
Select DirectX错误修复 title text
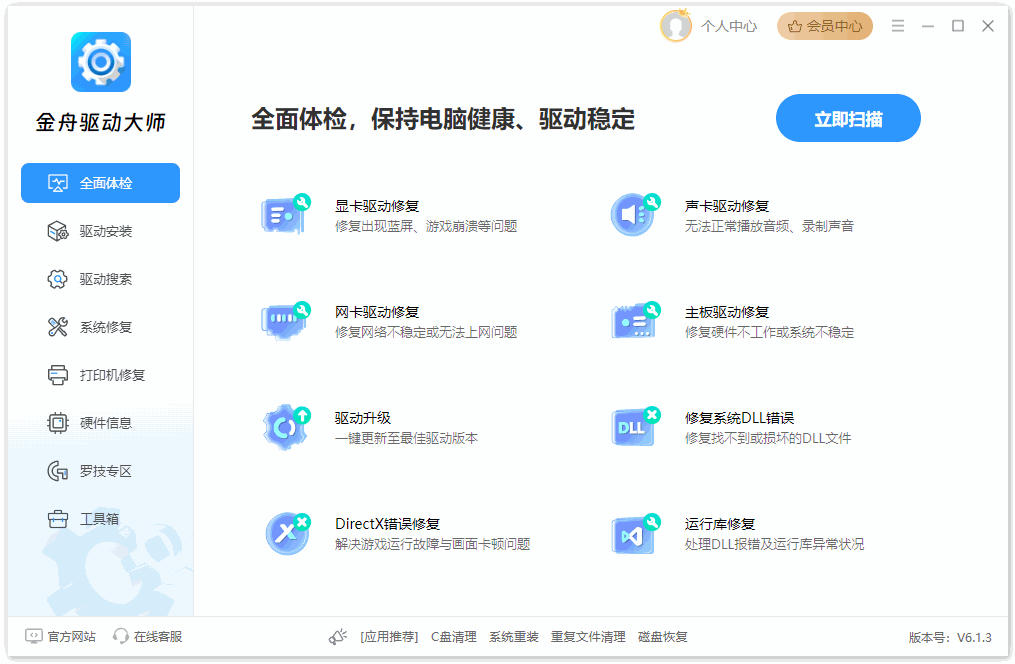point(387,524)
